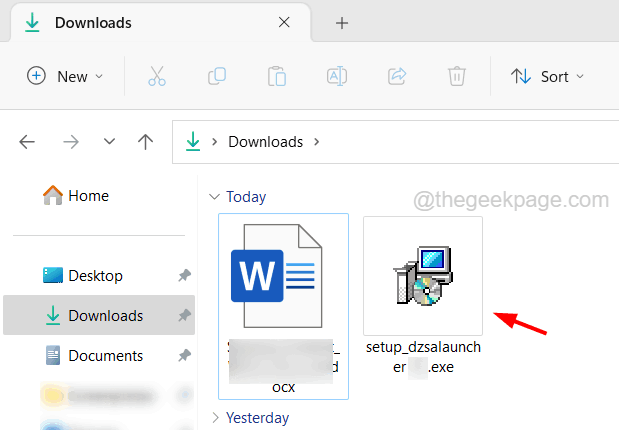The height and width of the screenshot is (430, 619).
Task: Click the New button in the toolbar
Action: (x=65, y=76)
